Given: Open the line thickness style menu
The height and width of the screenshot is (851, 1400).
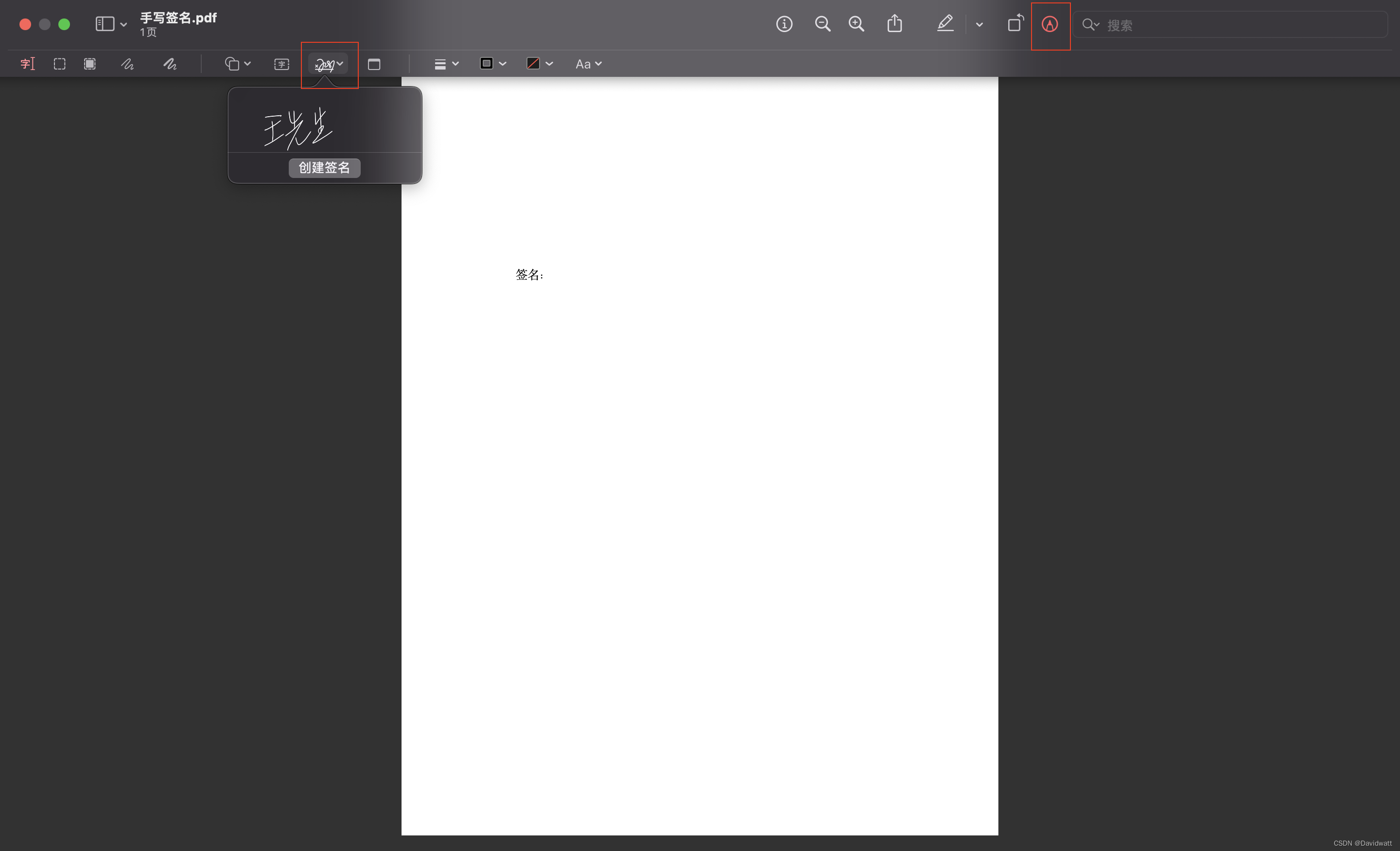Looking at the screenshot, I should point(446,64).
